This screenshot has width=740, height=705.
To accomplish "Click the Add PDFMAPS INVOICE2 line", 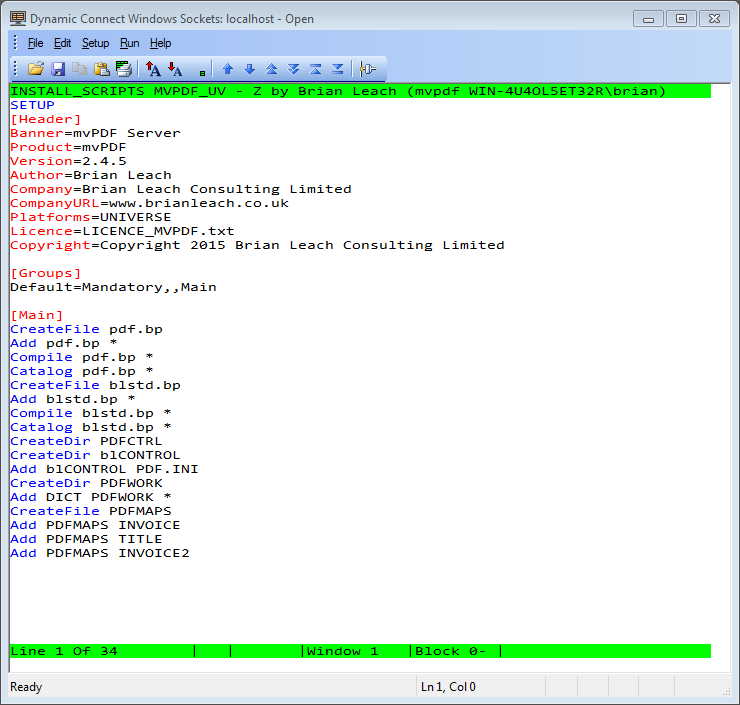I will (x=100, y=553).
